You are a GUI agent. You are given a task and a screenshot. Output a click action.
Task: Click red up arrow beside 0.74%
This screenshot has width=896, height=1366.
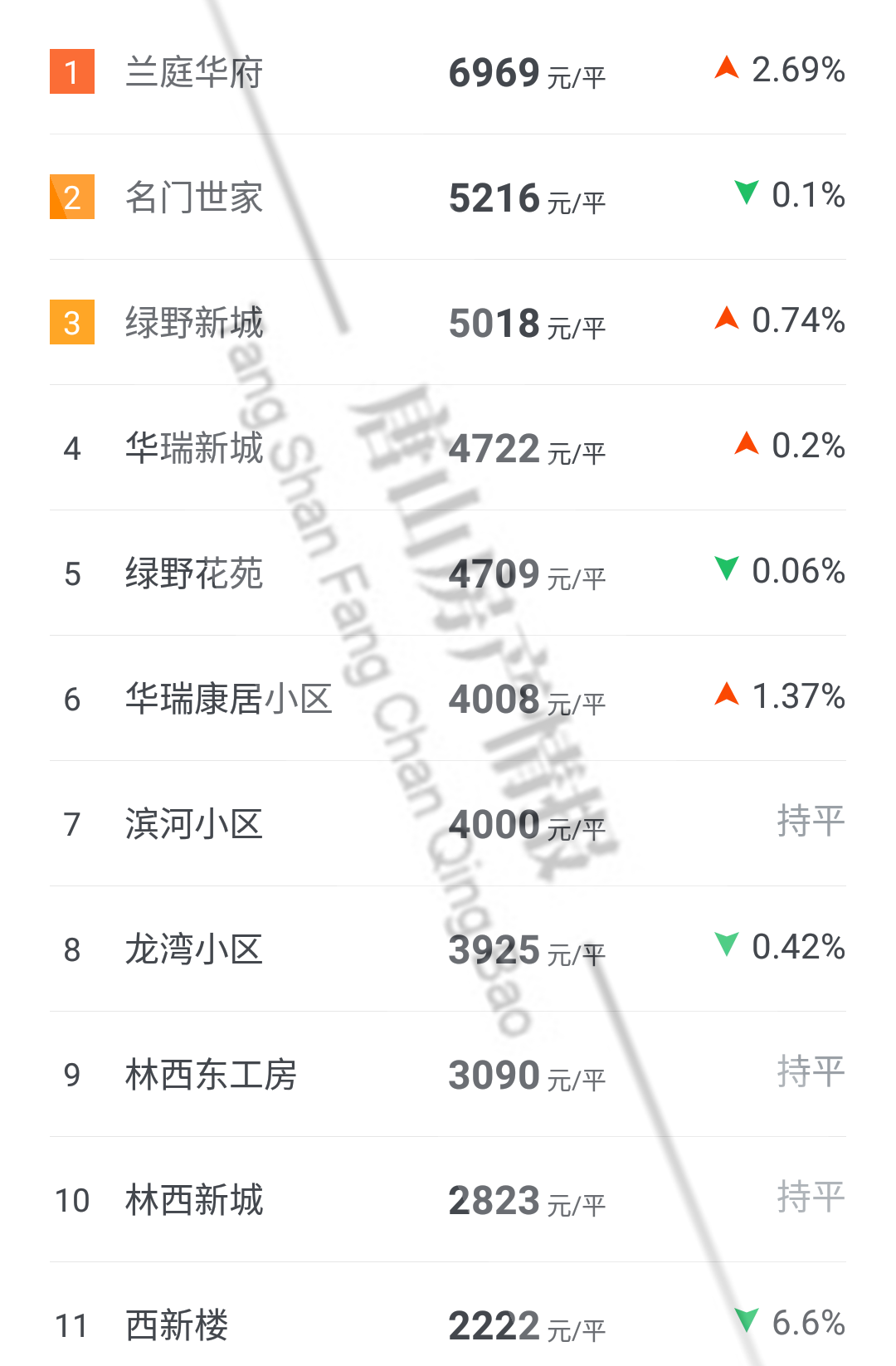727,318
